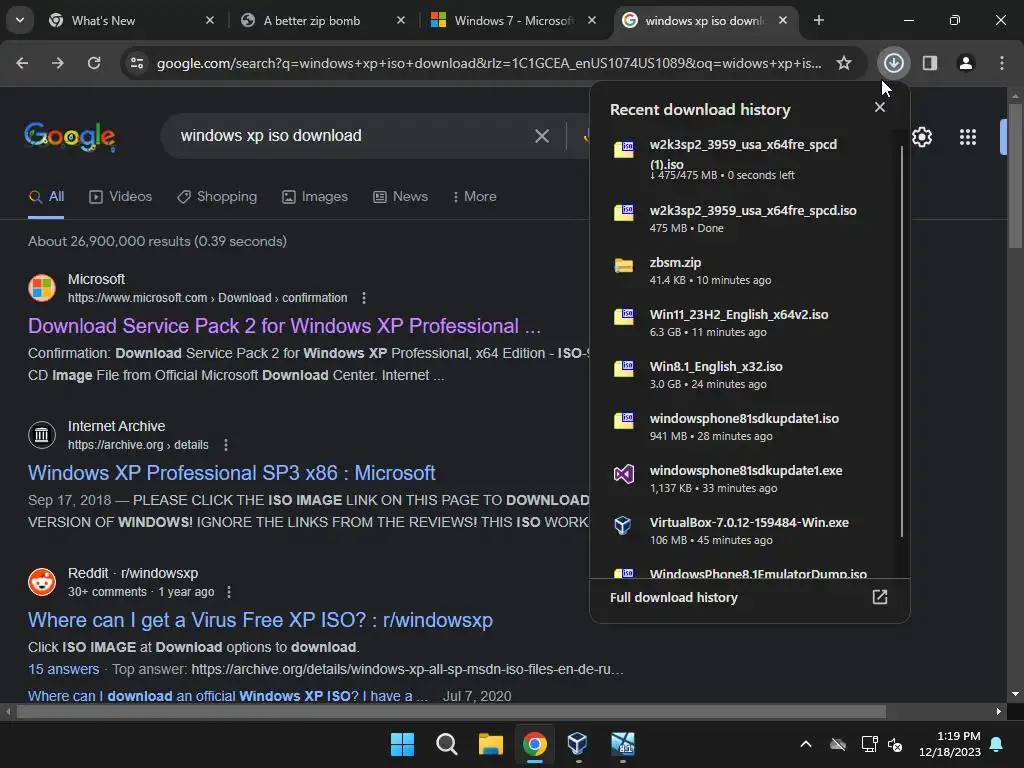Open the notifications bell in taskbar

coord(997,744)
